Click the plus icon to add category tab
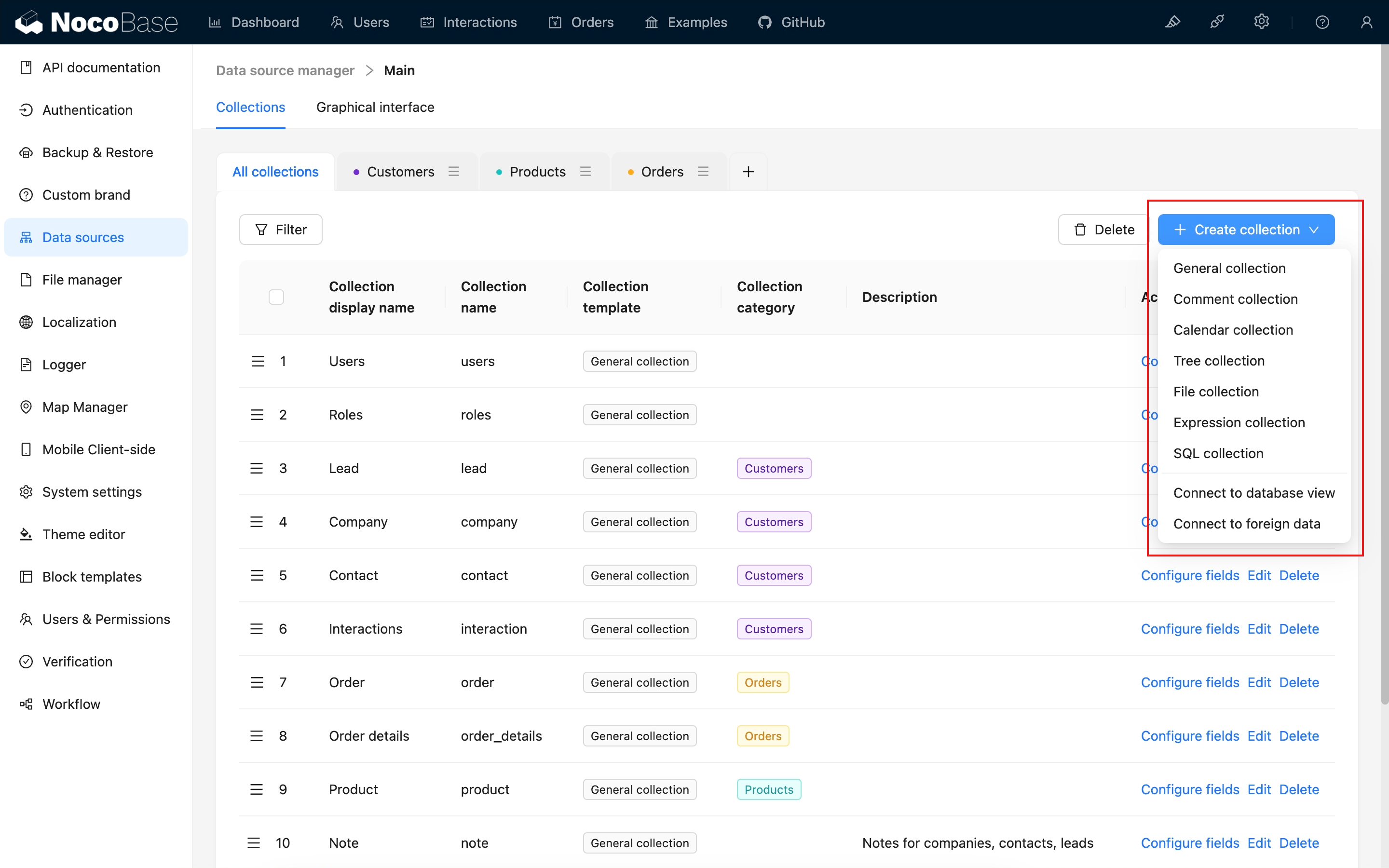Image resolution: width=1389 pixels, height=868 pixels. 748,172
